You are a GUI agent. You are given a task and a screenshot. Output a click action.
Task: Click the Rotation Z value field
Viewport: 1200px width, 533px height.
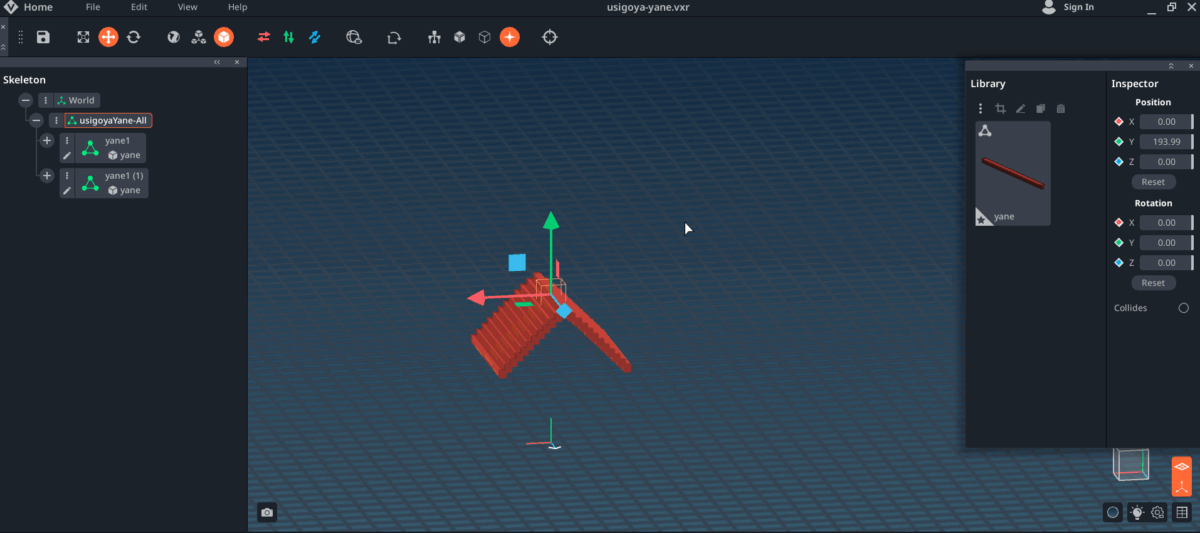1166,263
